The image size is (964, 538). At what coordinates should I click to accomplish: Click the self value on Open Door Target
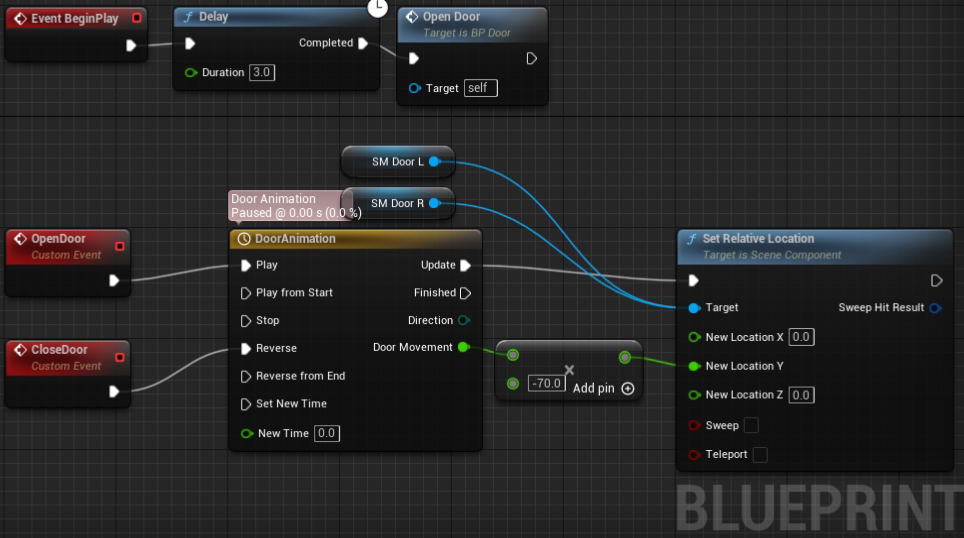point(481,88)
